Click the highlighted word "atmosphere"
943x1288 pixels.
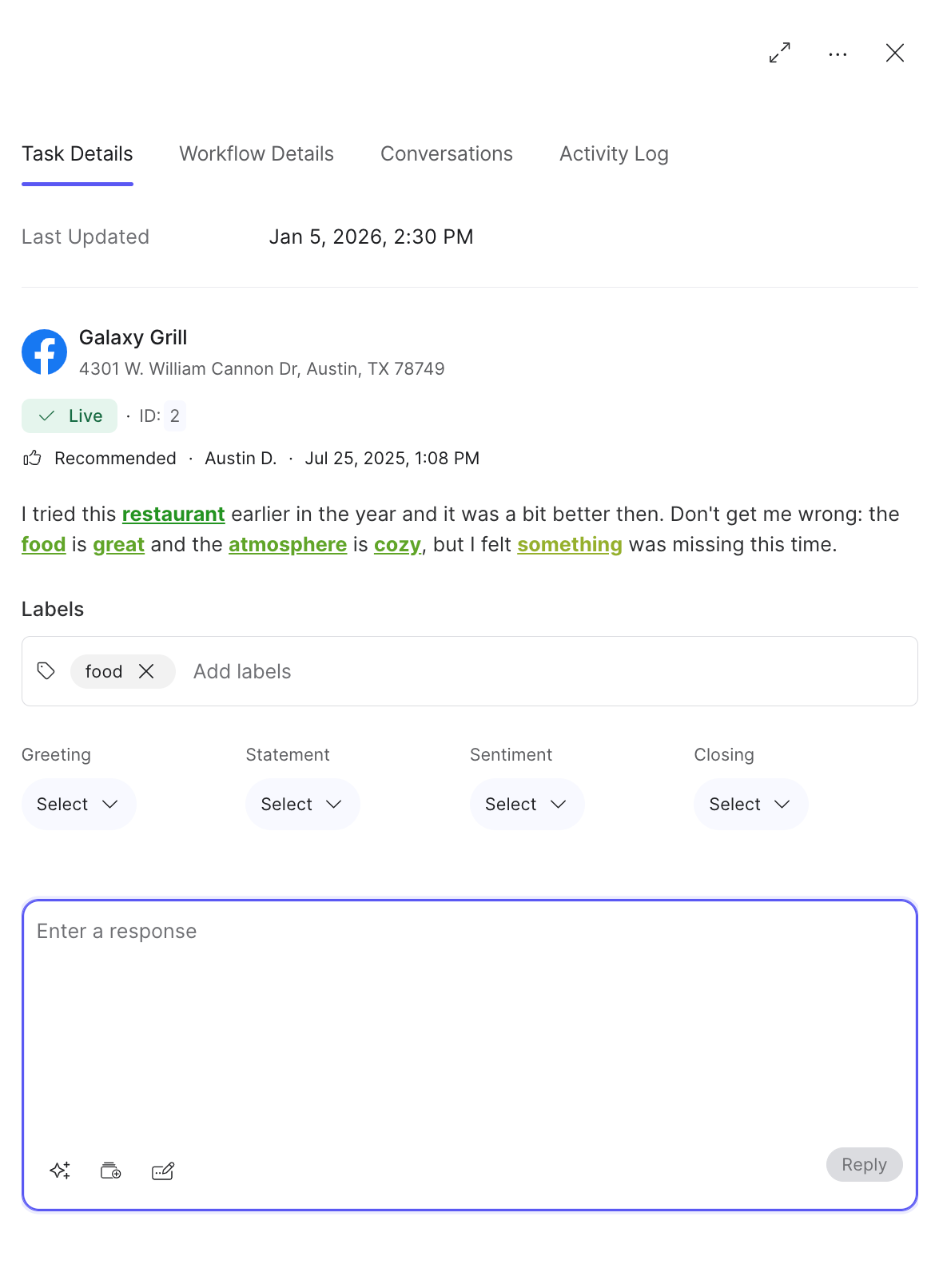288,544
